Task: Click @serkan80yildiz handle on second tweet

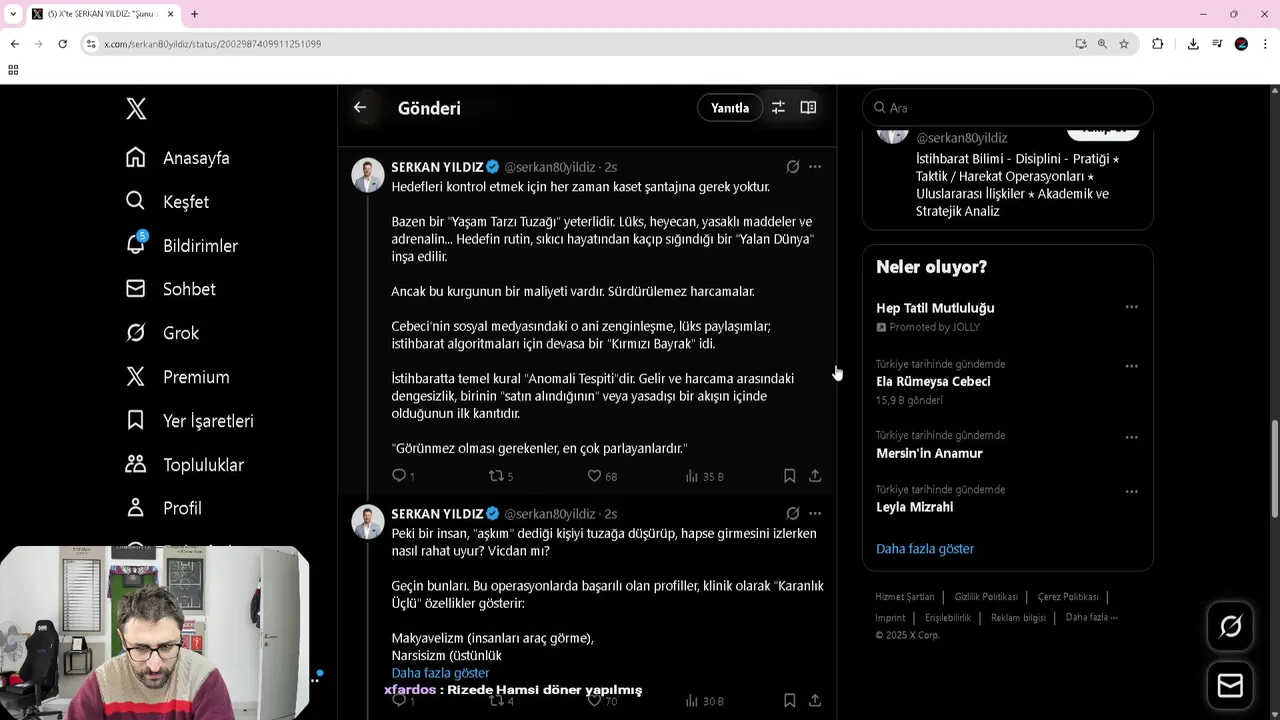Action: point(549,514)
